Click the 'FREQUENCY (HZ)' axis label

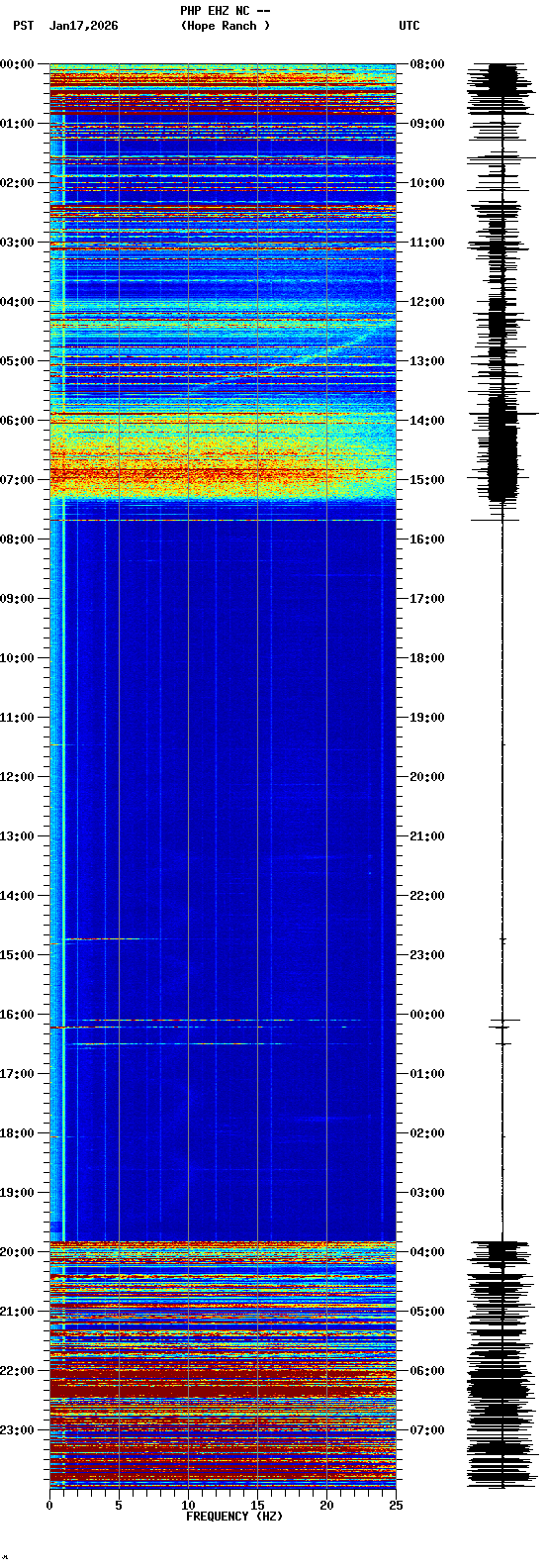tap(234, 1517)
